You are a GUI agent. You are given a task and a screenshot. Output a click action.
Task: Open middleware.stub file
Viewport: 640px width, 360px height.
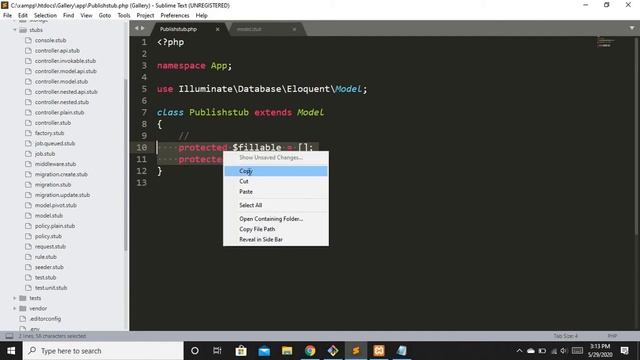(55, 164)
